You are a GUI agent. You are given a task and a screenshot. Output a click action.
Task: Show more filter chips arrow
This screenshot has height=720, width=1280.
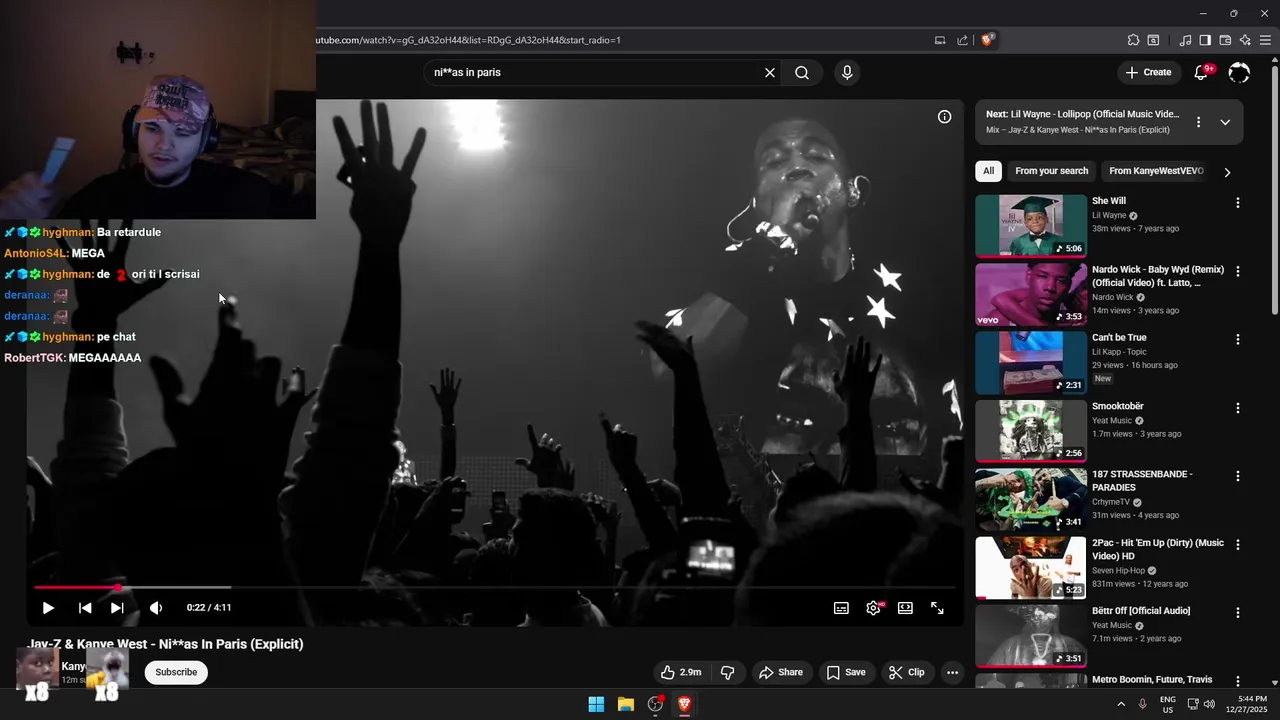[1227, 172]
